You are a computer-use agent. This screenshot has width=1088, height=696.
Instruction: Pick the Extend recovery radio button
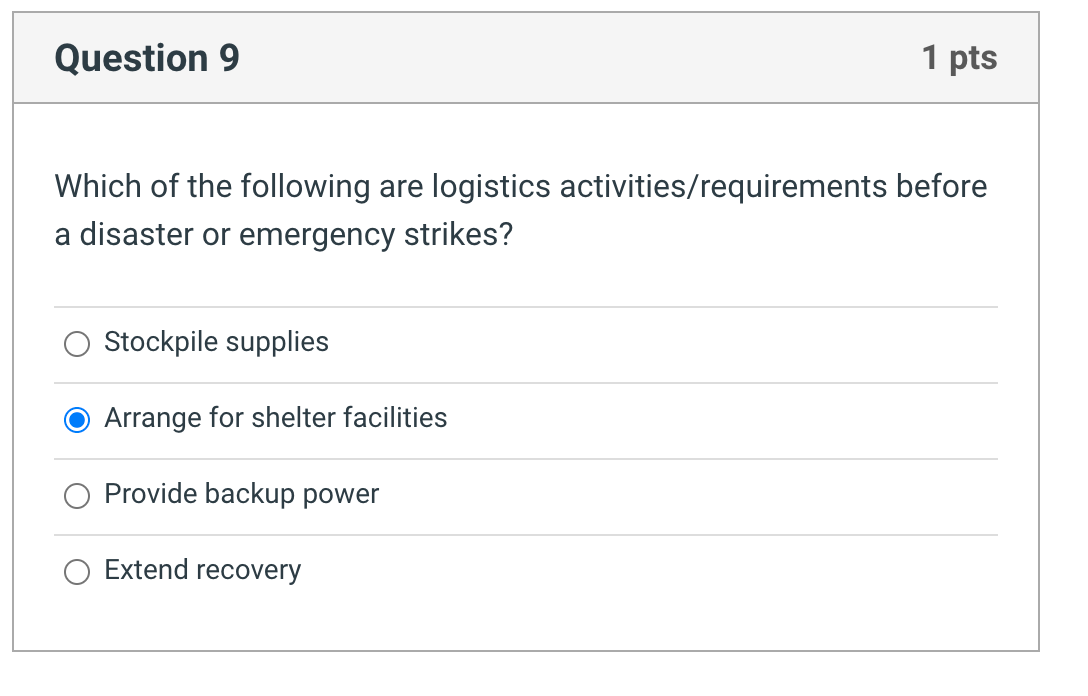pyautogui.click(x=77, y=572)
